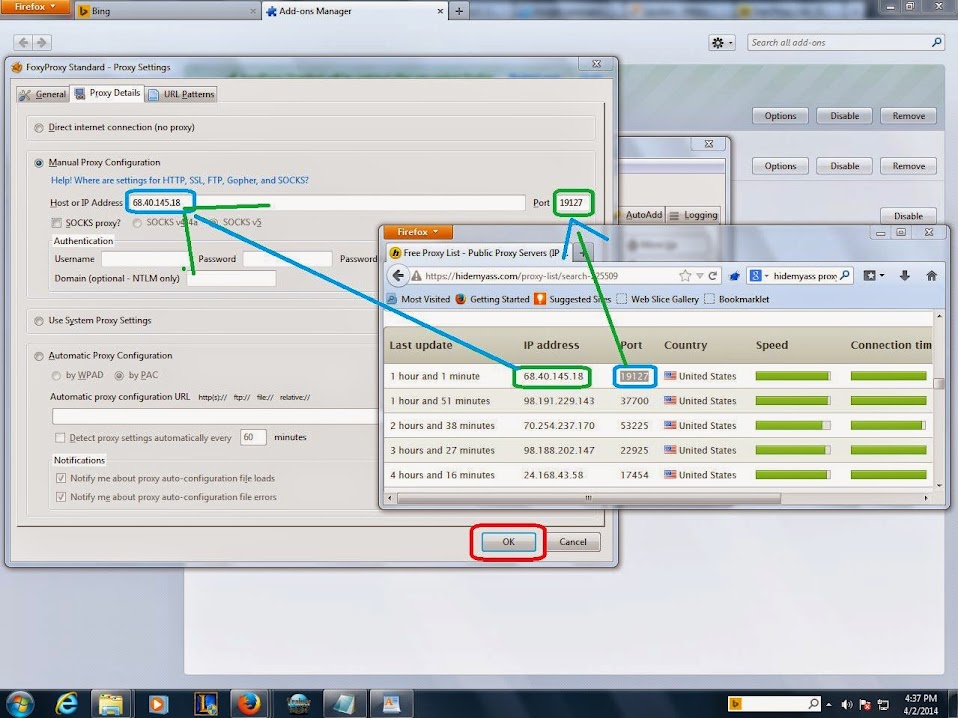Bookmark the page with the star icon
This screenshot has height=718, width=958.
[x=685, y=276]
